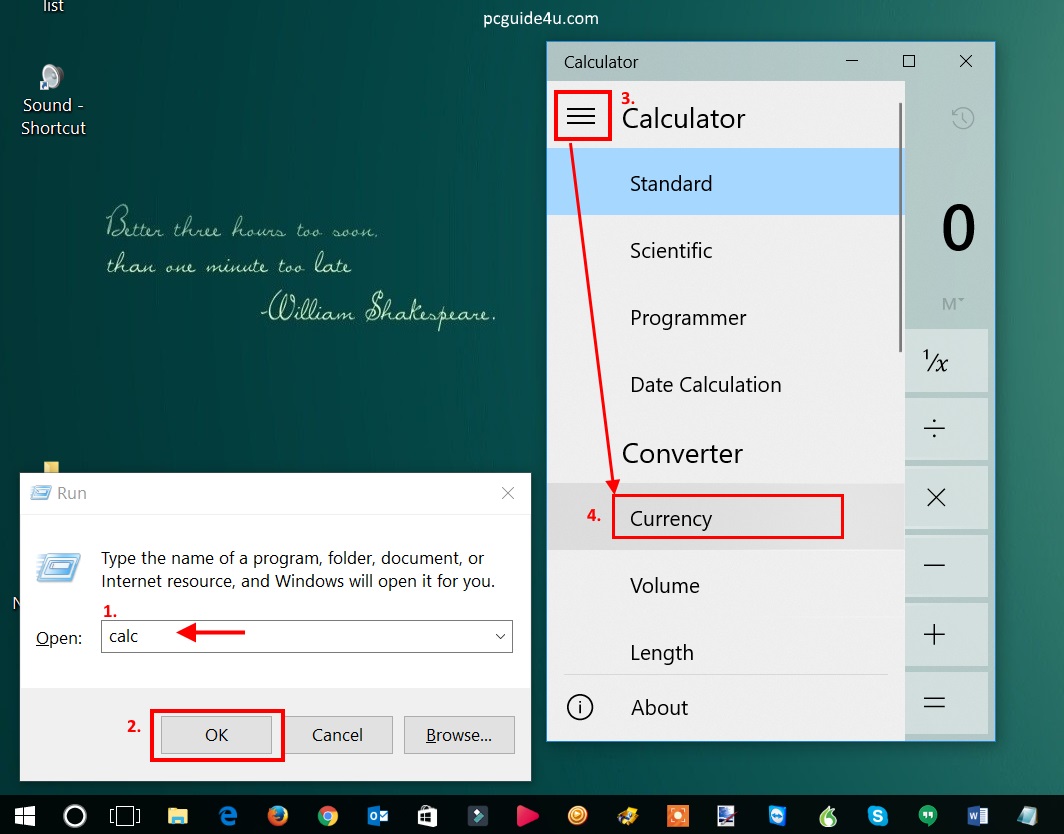1064x834 pixels.
Task: Open the About info item
Action: pos(659,708)
